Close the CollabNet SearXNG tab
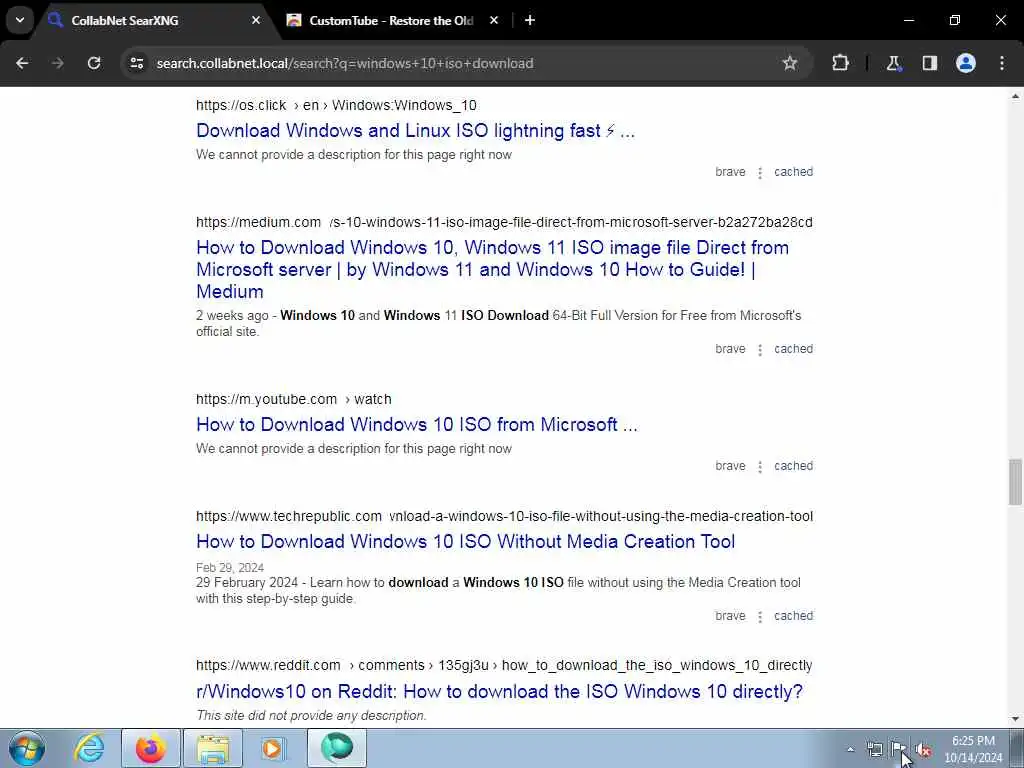 pos(256,20)
